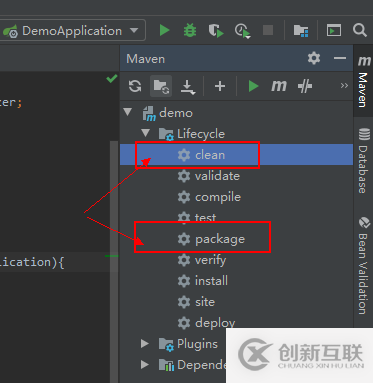Open the Project Structure icon
The image size is (373, 383).
(301, 31)
